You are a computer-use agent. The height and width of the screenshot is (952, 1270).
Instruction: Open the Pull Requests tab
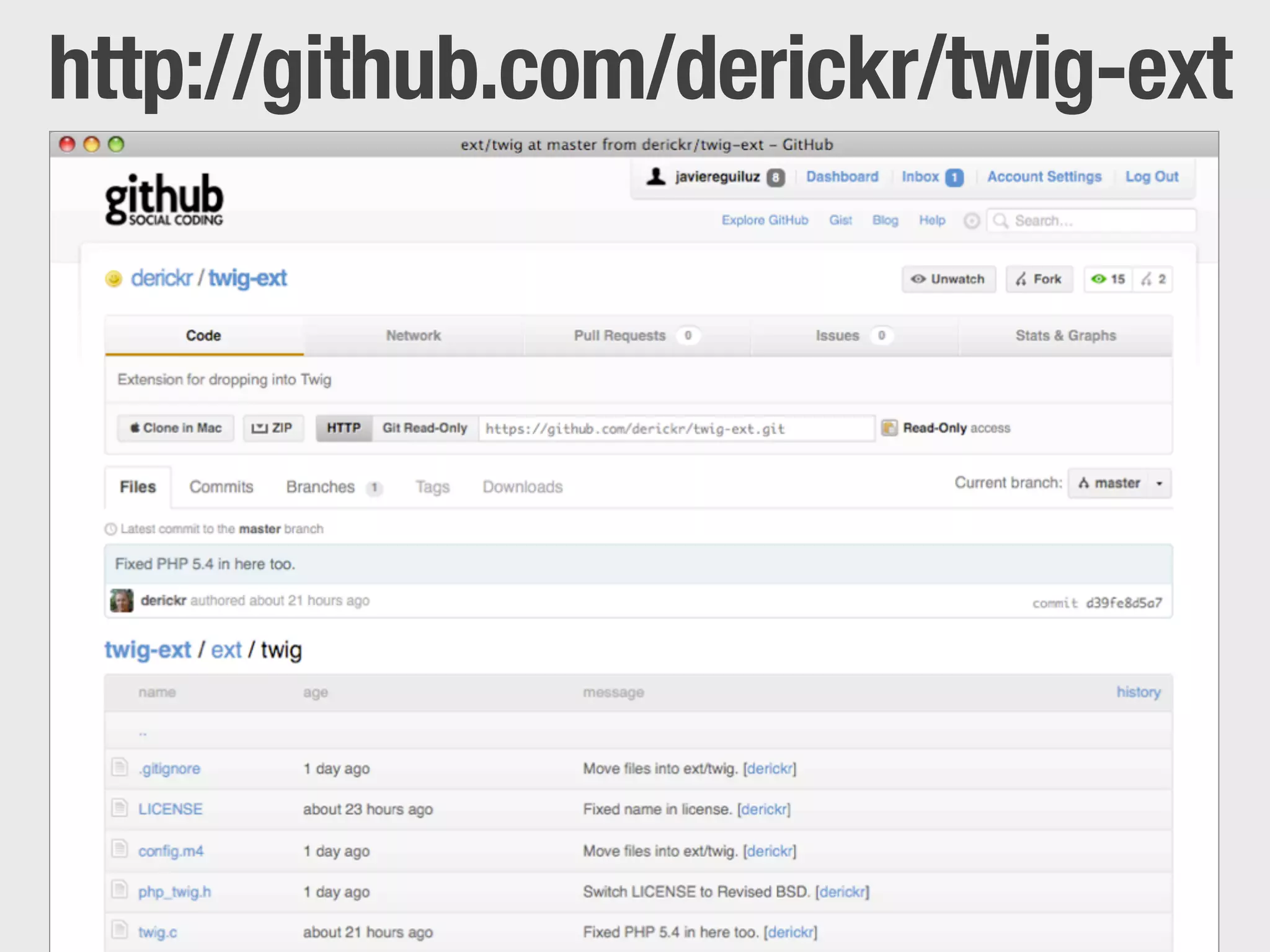pyautogui.click(x=637, y=335)
